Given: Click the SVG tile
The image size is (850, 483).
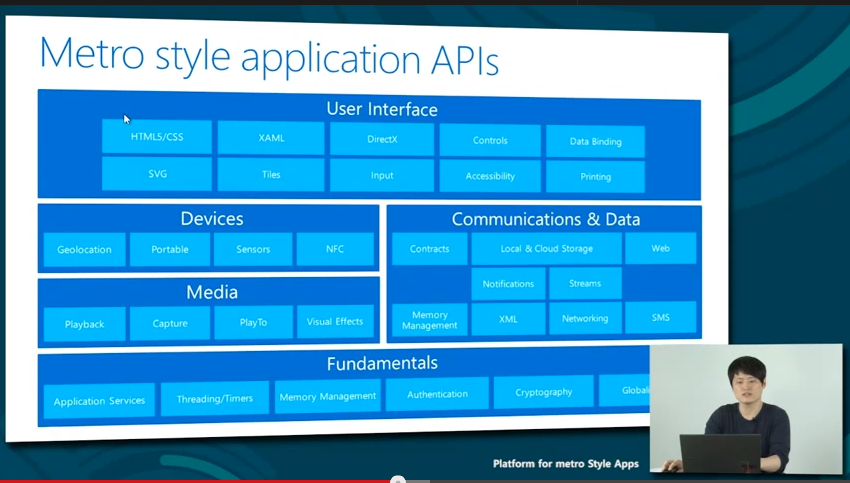Looking at the screenshot, I should click(157, 174).
